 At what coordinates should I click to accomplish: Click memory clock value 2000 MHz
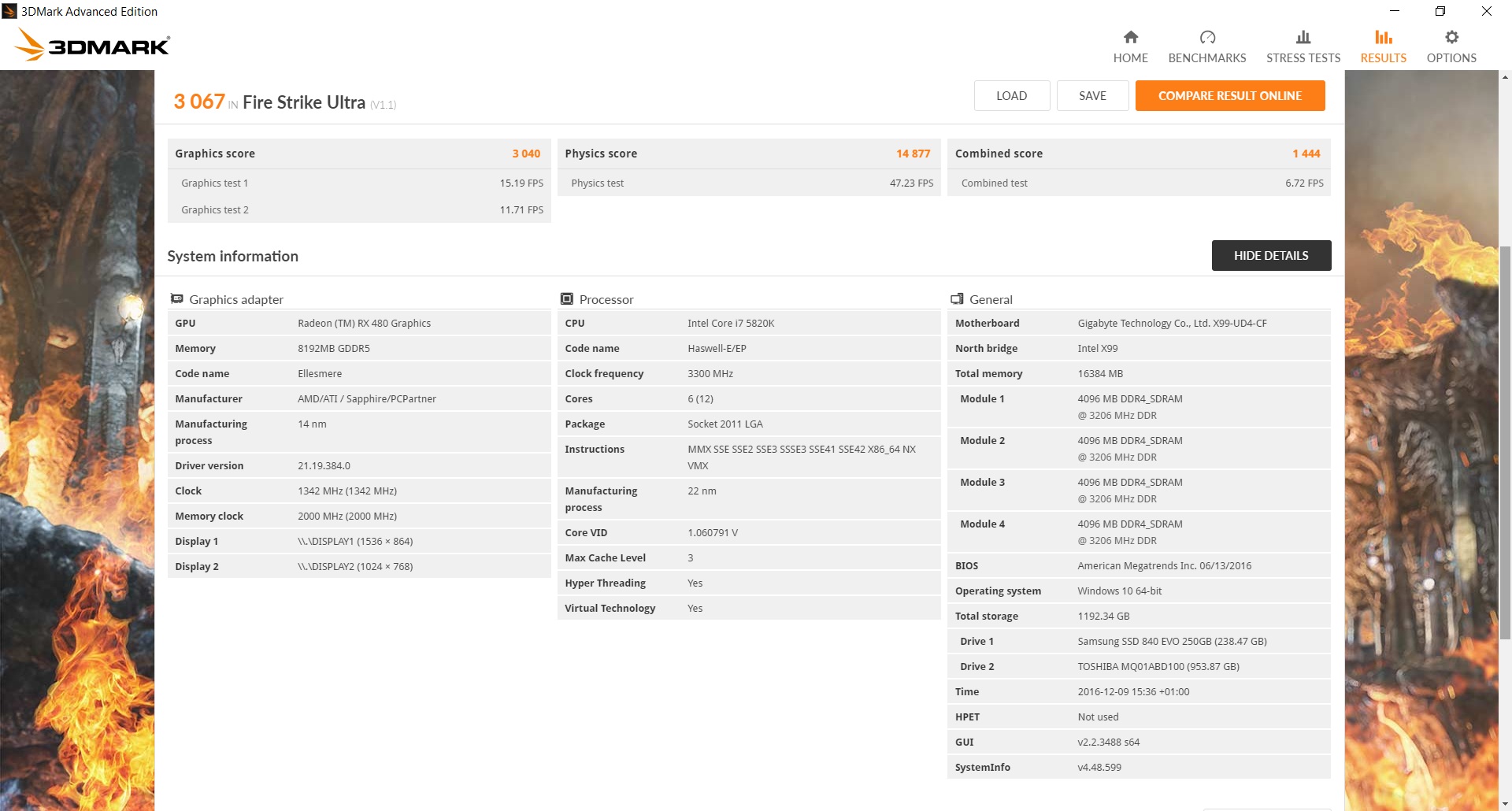pos(347,516)
